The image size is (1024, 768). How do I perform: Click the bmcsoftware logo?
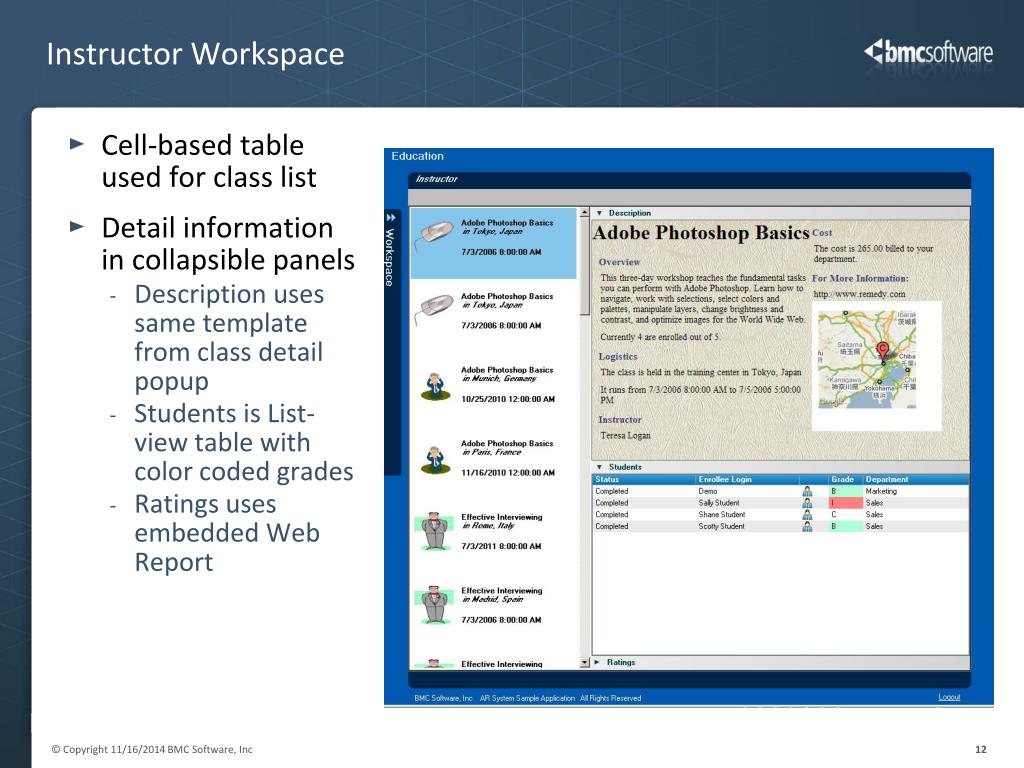click(x=928, y=52)
